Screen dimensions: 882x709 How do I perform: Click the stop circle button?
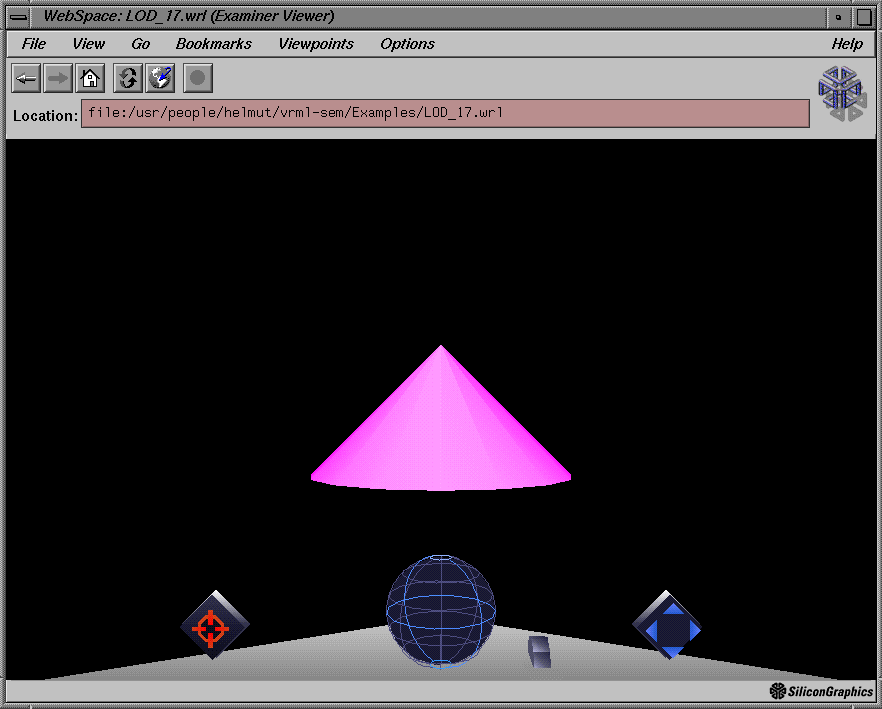198,78
